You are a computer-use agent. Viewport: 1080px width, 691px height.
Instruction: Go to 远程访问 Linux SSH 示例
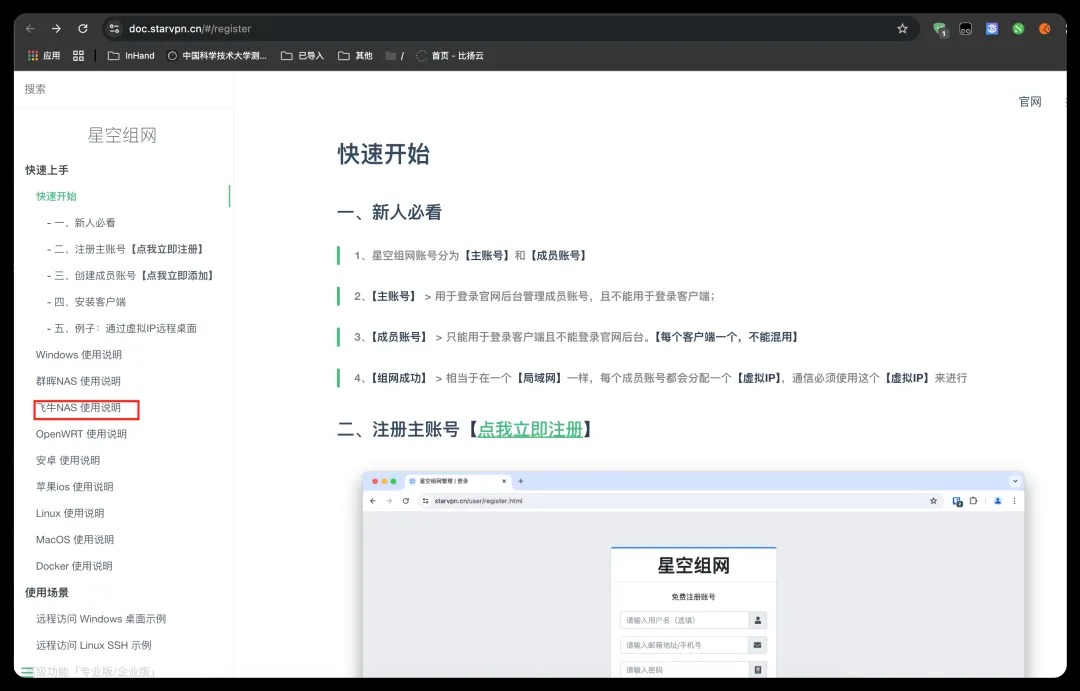click(94, 645)
